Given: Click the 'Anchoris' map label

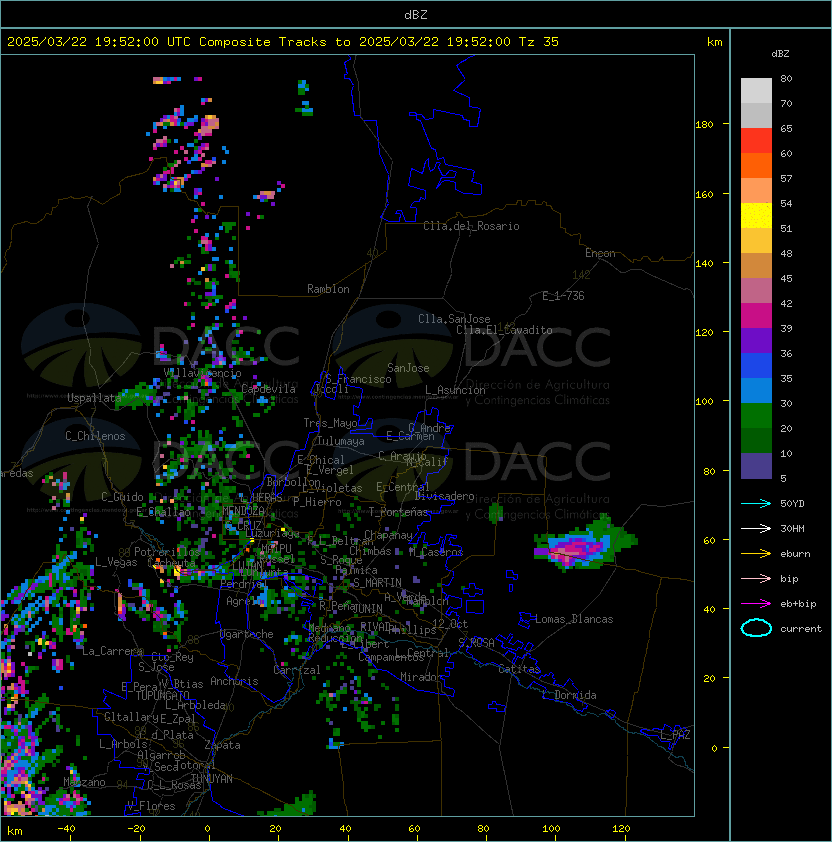Looking at the screenshot, I should click(x=234, y=681).
